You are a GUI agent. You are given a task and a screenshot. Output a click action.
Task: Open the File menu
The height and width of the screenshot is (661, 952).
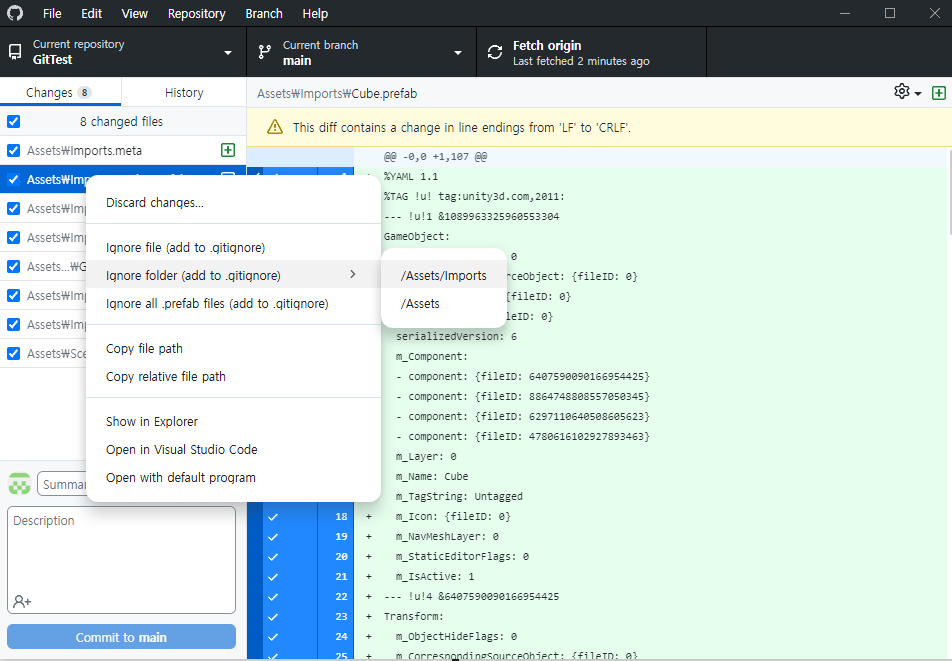(x=52, y=13)
